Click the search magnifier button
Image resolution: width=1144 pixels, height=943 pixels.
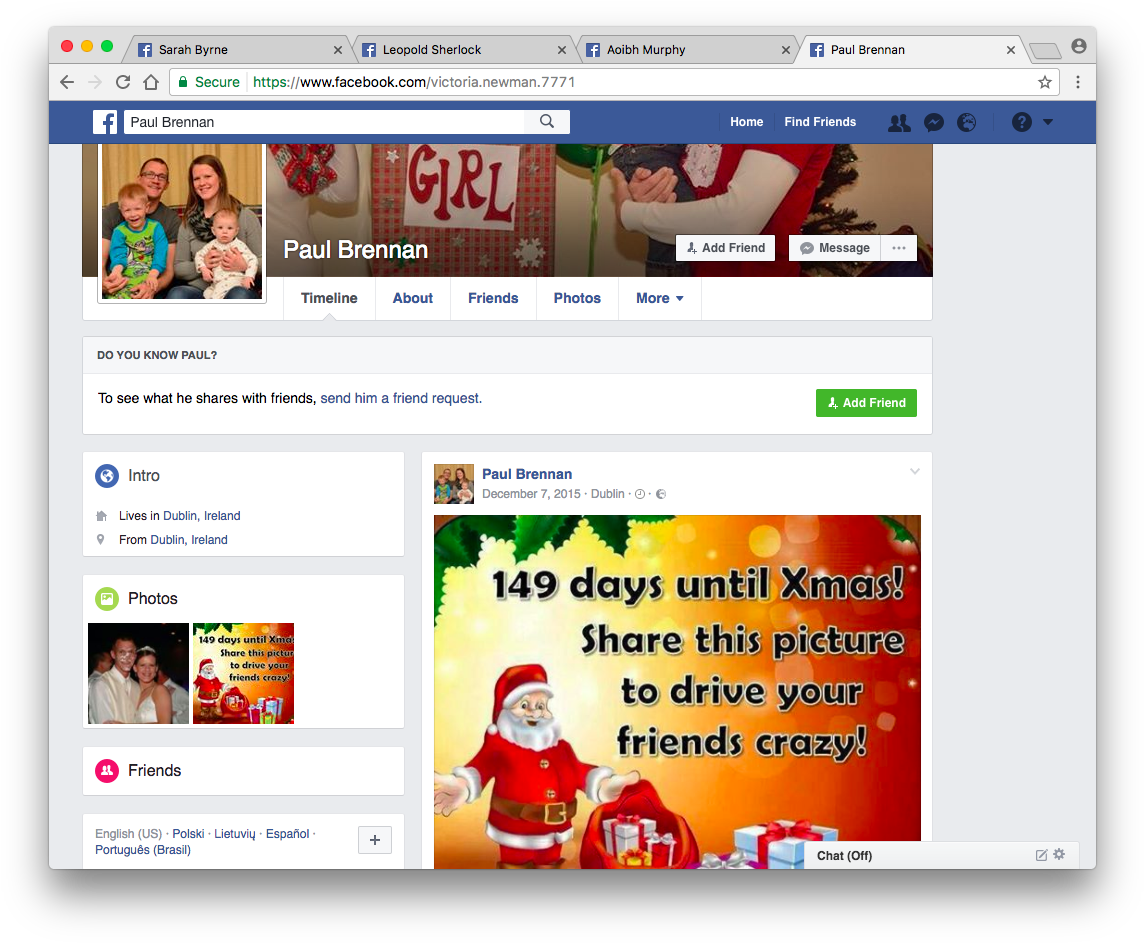pos(547,122)
